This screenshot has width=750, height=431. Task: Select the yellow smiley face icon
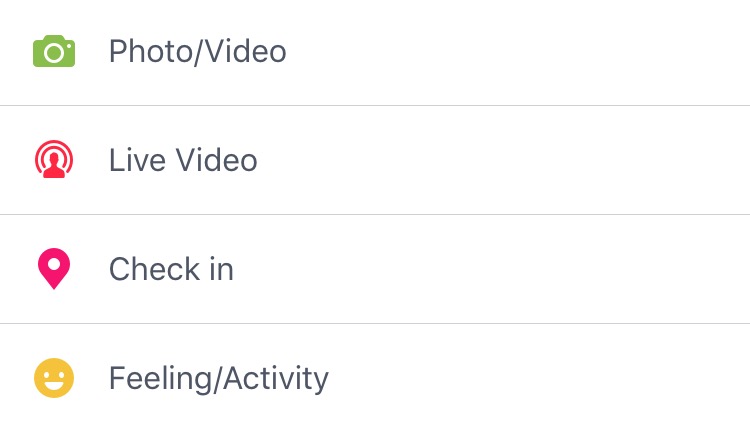54,379
